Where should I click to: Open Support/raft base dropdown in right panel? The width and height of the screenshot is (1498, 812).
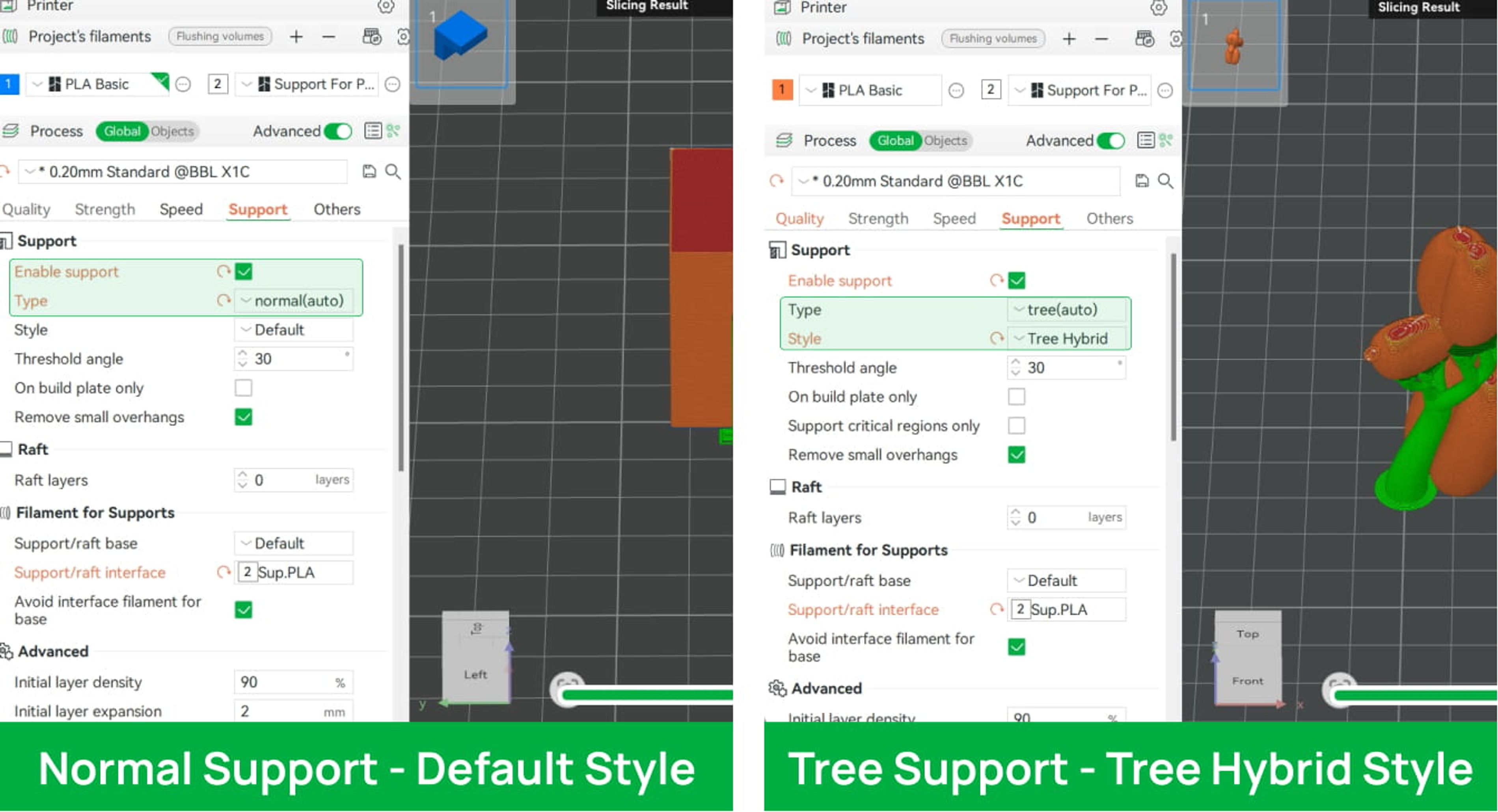pyautogui.click(x=1066, y=581)
